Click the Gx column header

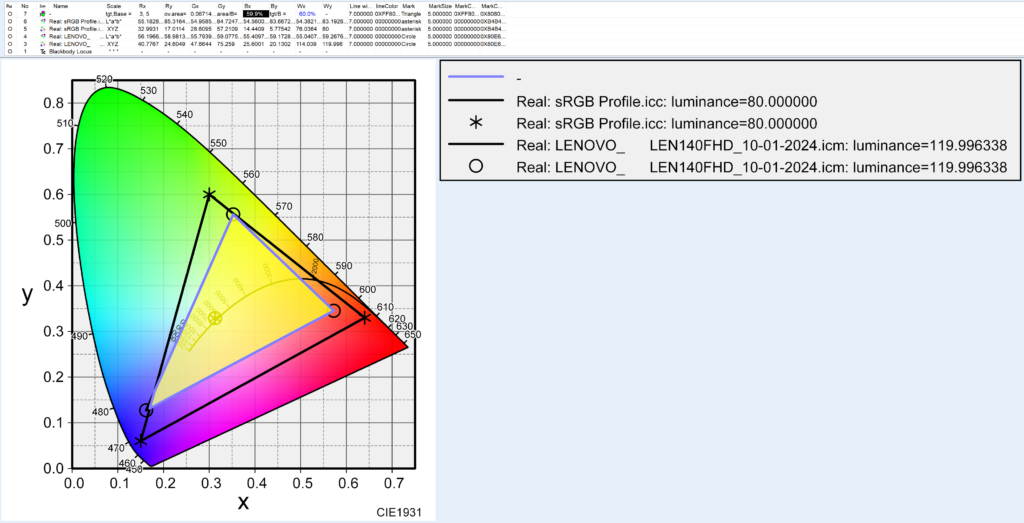pyautogui.click(x=195, y=6)
